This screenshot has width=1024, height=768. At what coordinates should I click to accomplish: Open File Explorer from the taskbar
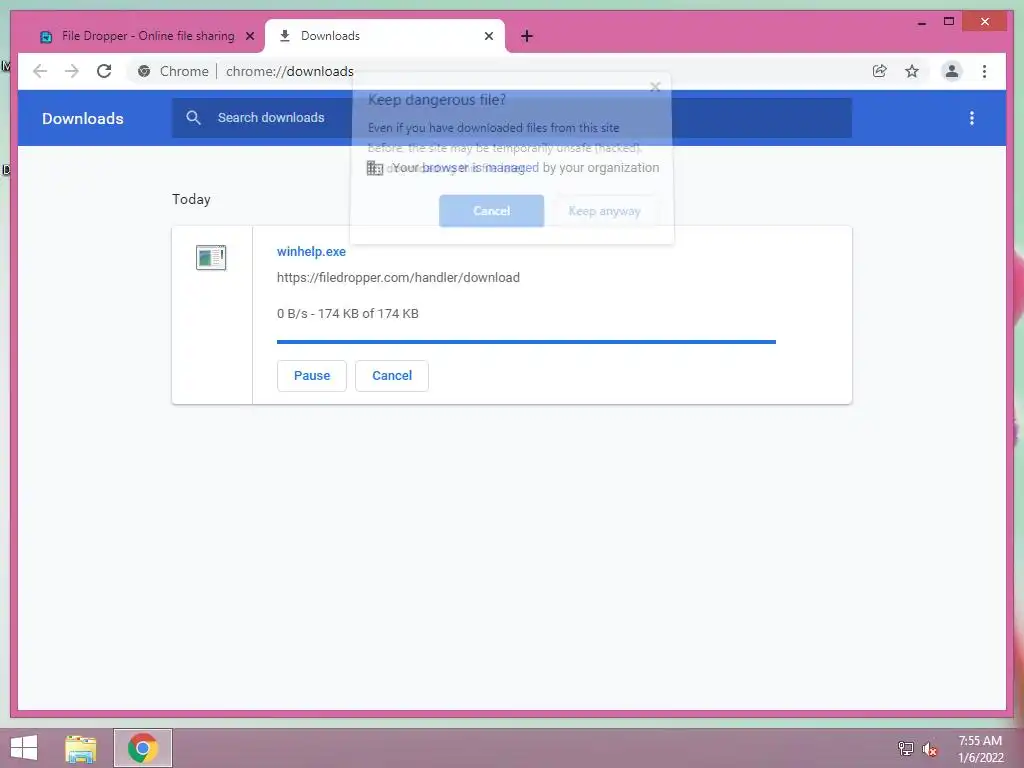(x=80, y=748)
